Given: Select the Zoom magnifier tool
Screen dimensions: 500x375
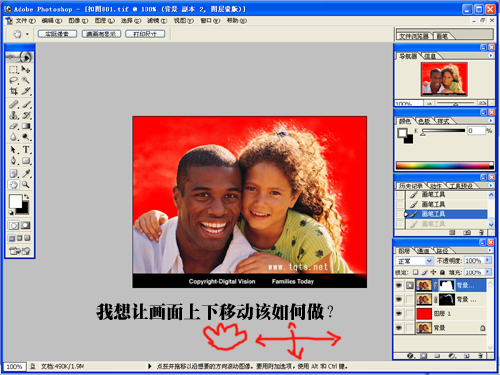Looking at the screenshot, I should click(x=26, y=185).
